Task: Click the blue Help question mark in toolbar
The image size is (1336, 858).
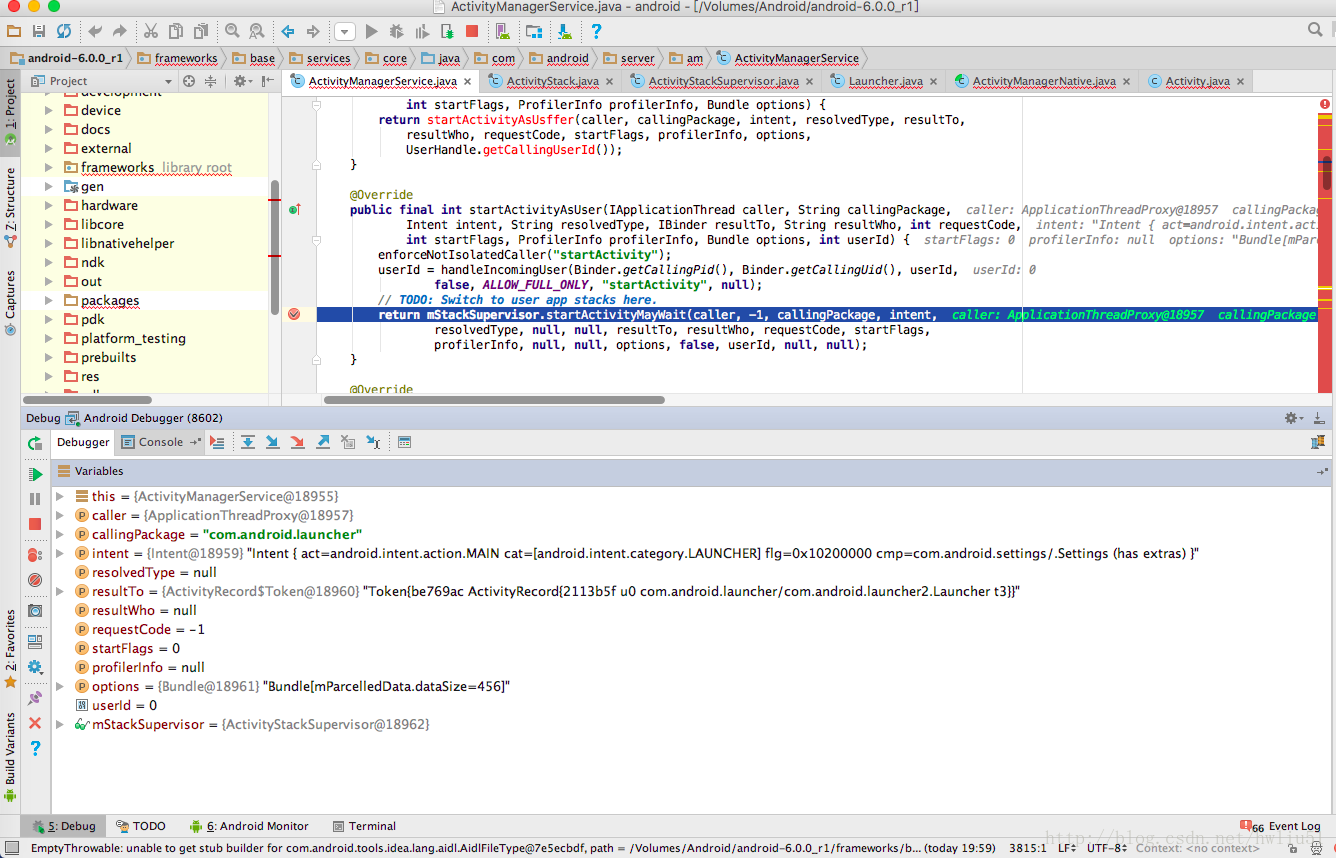Action: coord(596,32)
